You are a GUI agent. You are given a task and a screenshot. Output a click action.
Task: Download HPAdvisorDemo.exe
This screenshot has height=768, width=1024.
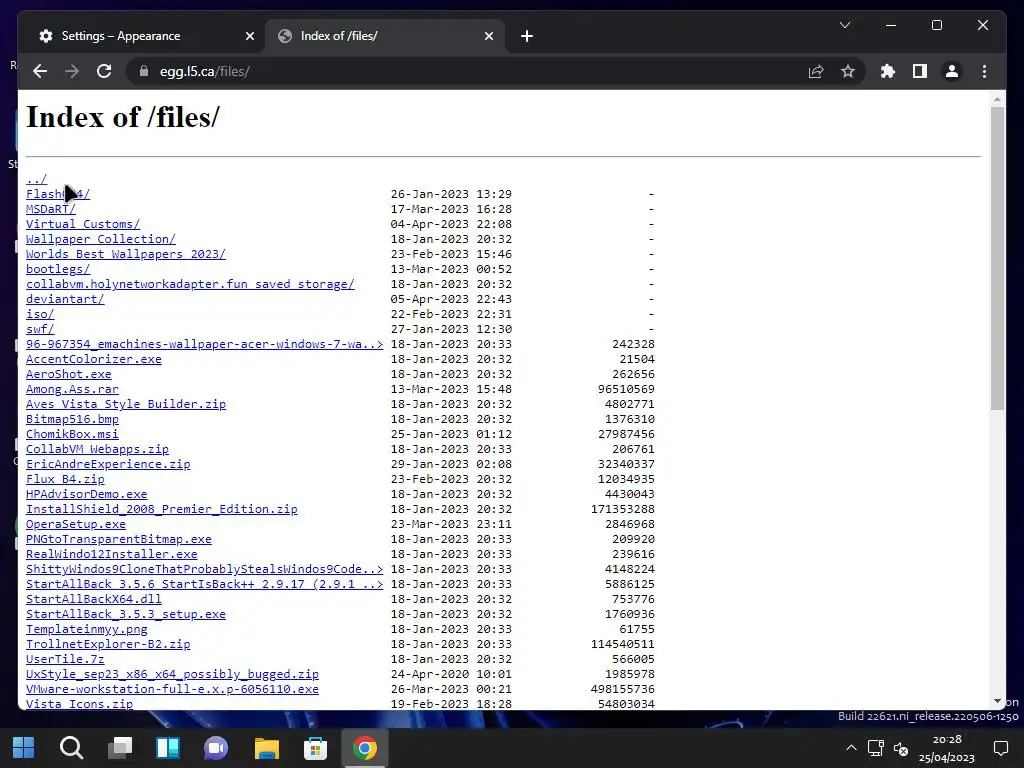point(87,494)
